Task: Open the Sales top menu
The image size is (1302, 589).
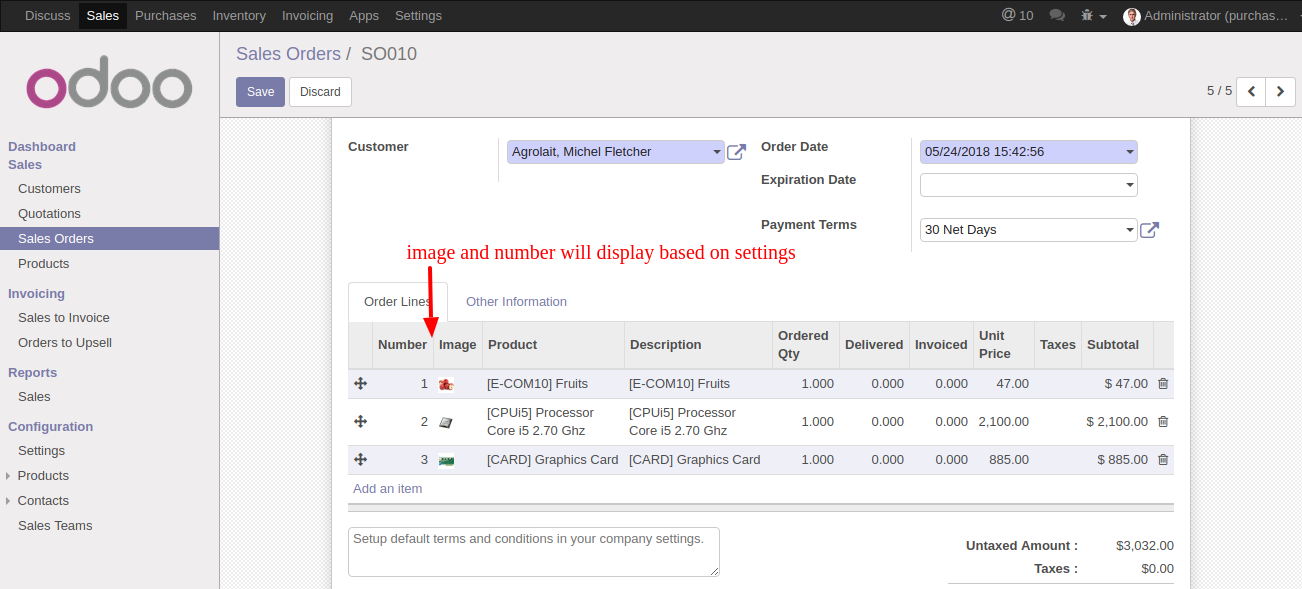Action: 103,15
